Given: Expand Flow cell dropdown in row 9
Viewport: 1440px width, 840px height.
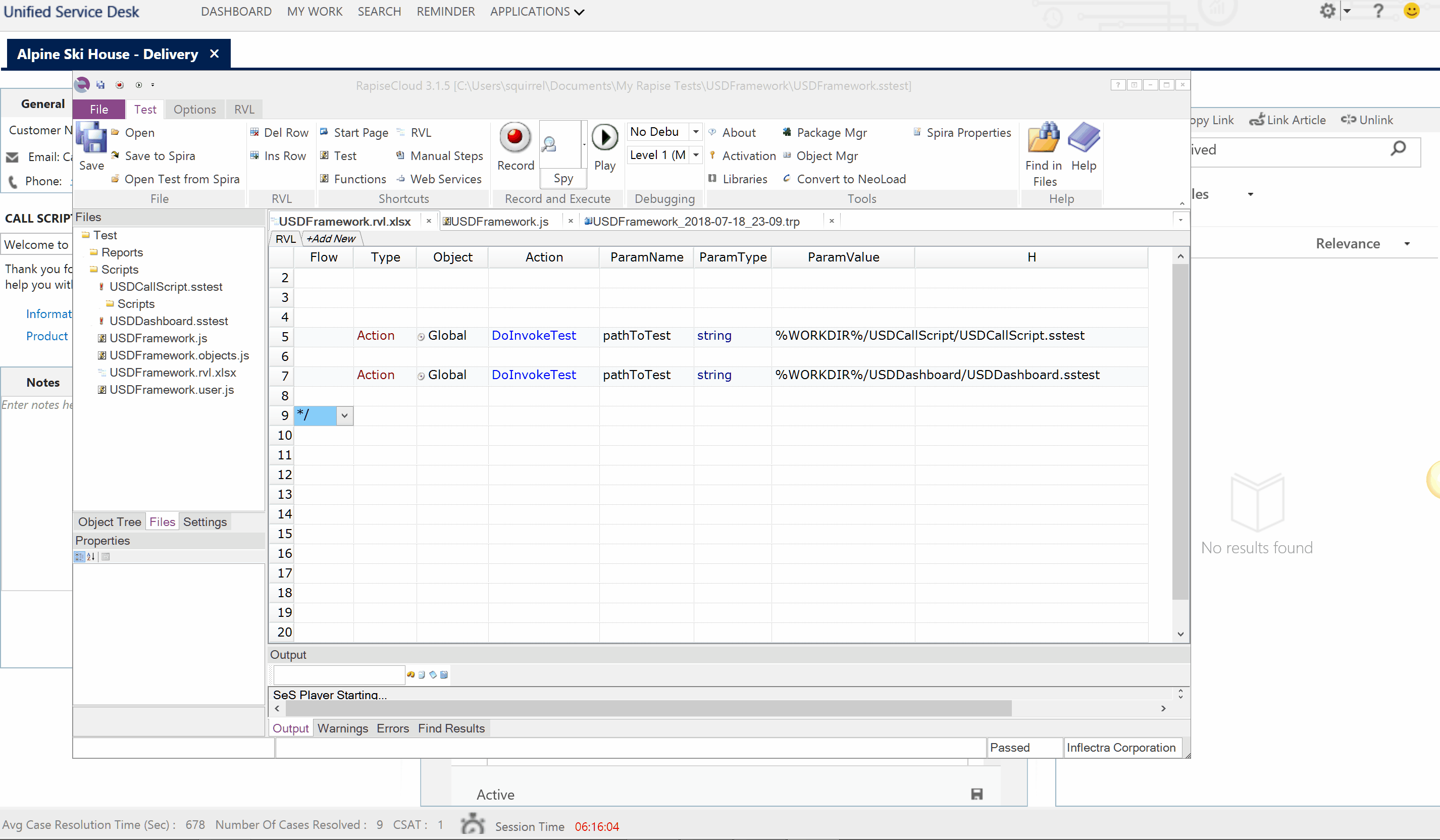Looking at the screenshot, I should pos(344,416).
